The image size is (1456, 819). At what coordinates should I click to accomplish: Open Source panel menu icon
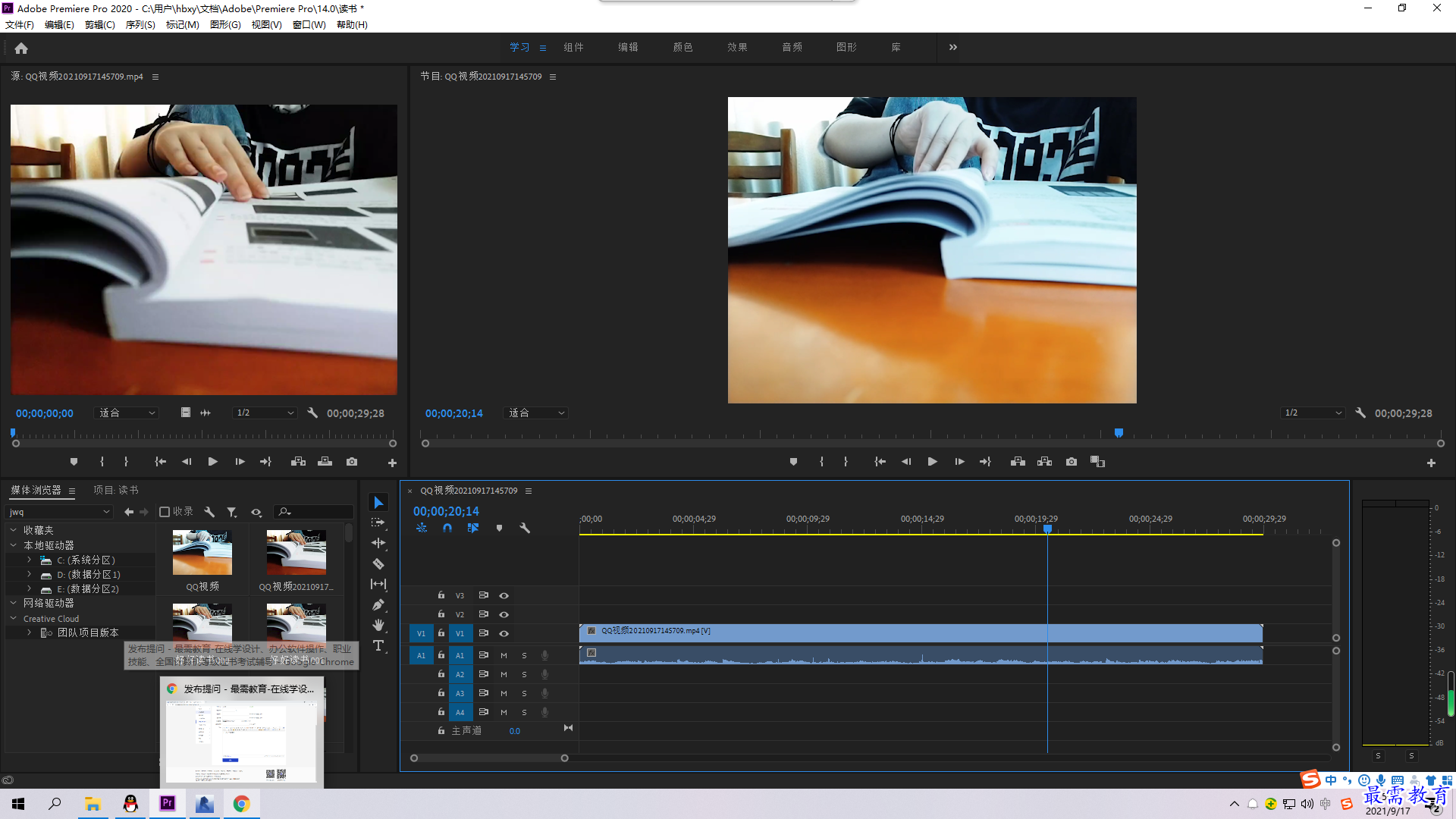(155, 77)
